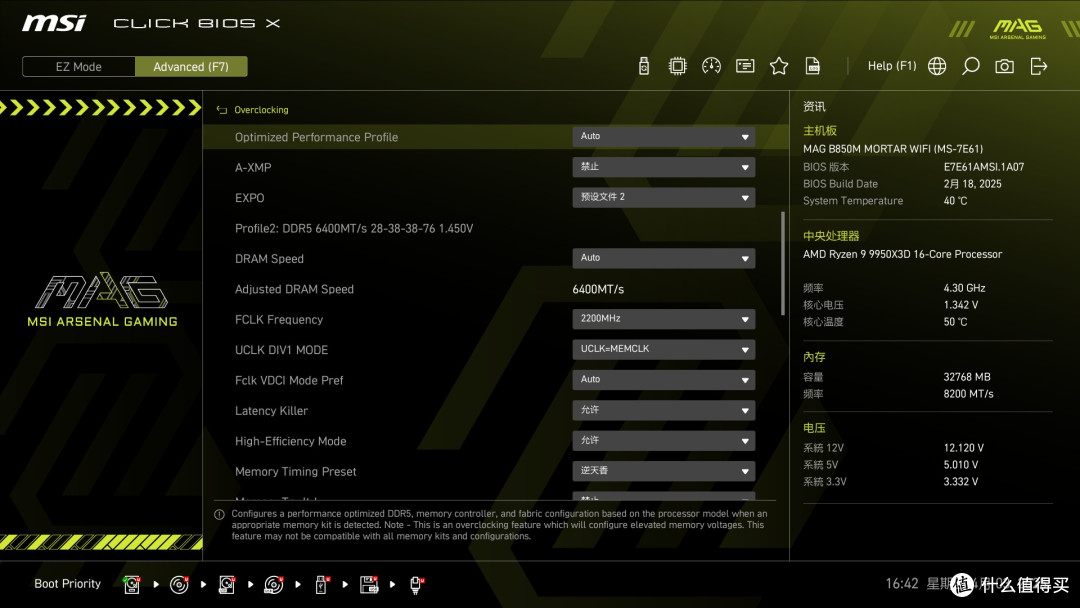The height and width of the screenshot is (608, 1080).
Task: Open the A-XMP dropdown
Action: (663, 167)
